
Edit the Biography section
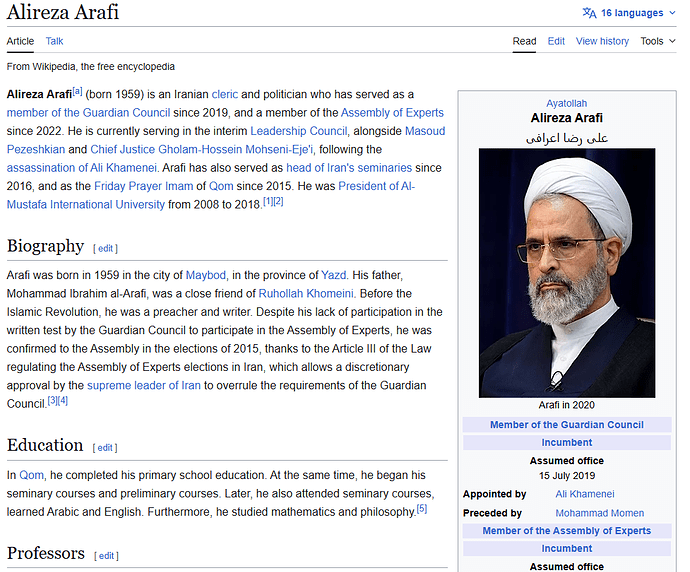pos(105,248)
